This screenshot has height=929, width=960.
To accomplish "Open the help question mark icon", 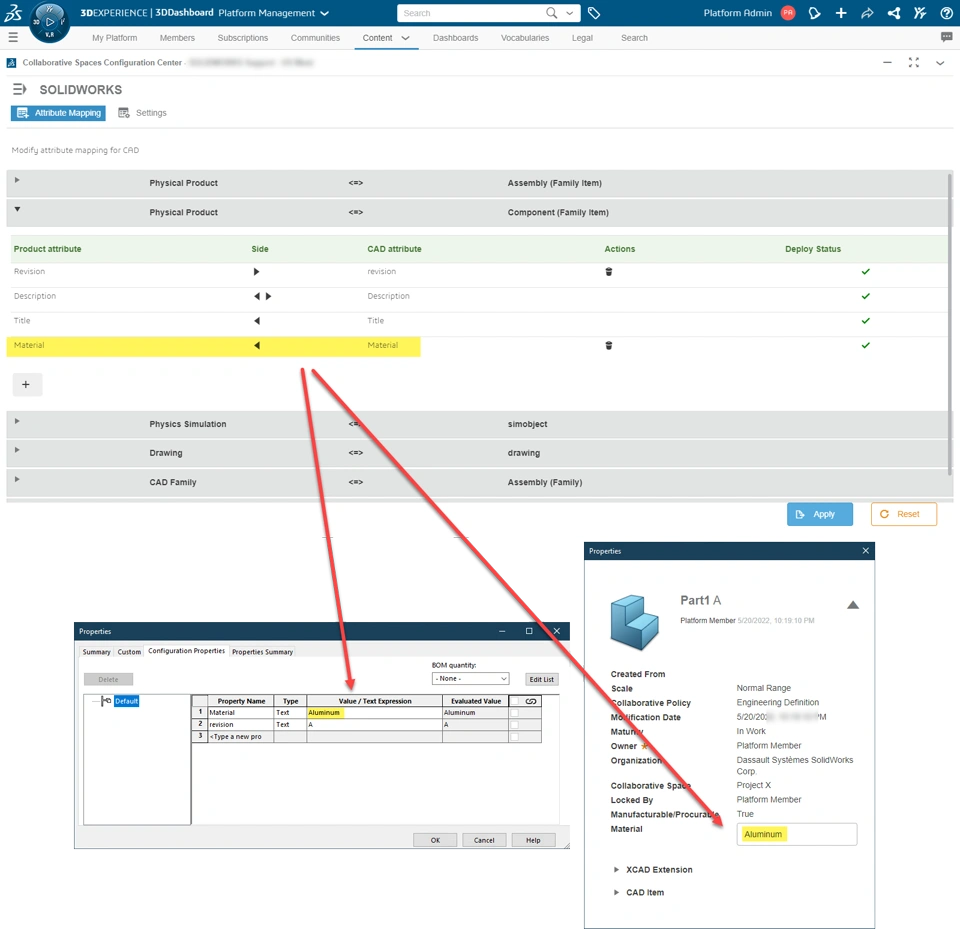I will pyautogui.click(x=947, y=13).
